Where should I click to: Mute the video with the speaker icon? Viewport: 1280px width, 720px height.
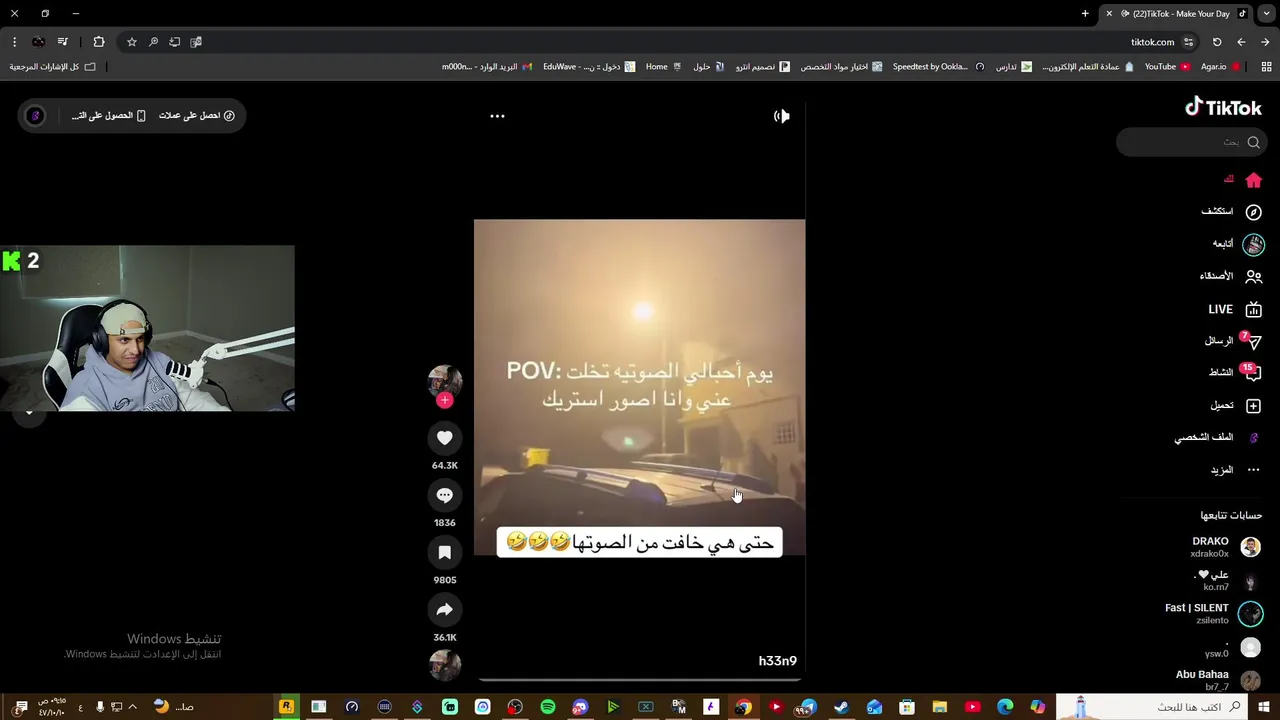[782, 116]
